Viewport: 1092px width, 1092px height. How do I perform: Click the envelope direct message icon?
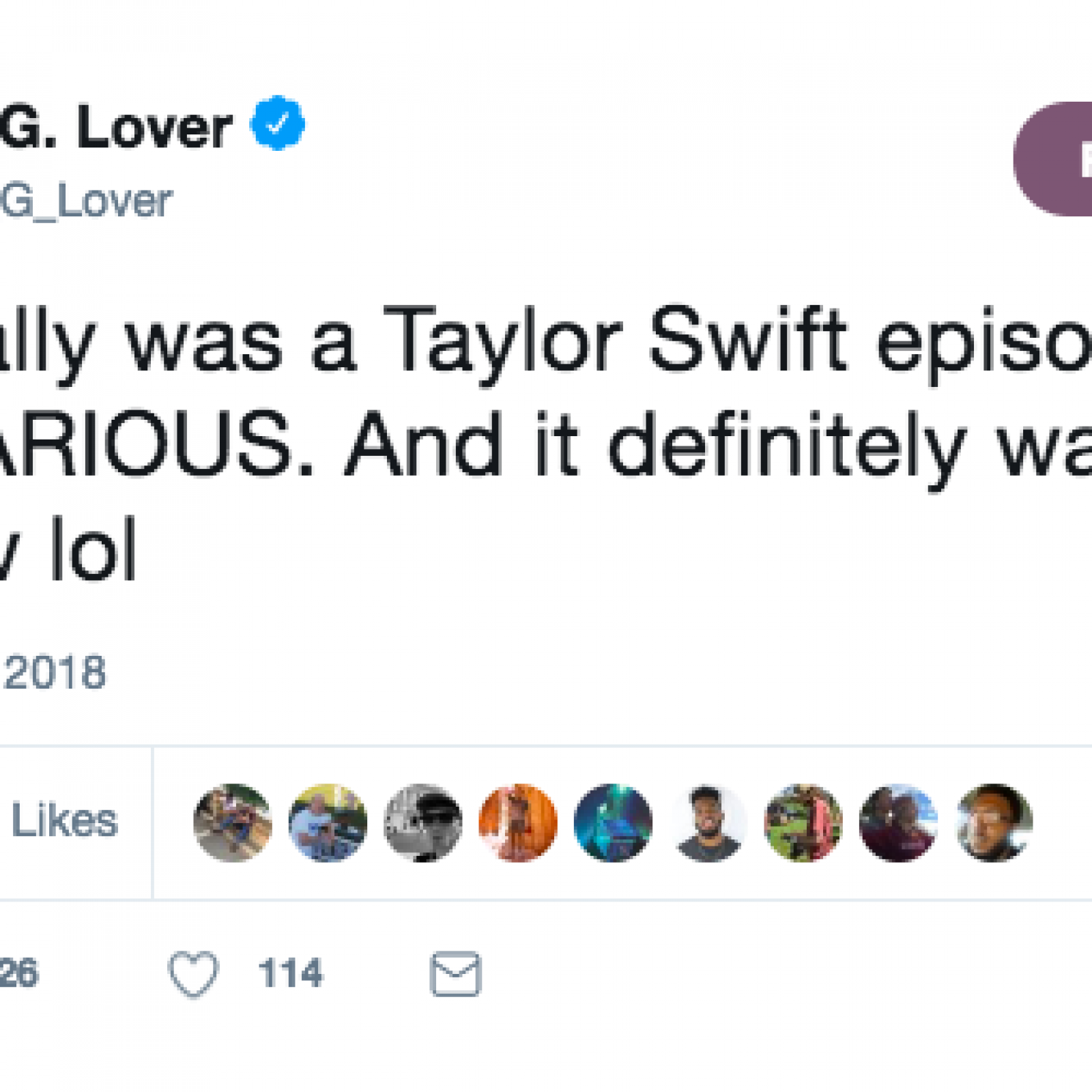[x=456, y=974]
